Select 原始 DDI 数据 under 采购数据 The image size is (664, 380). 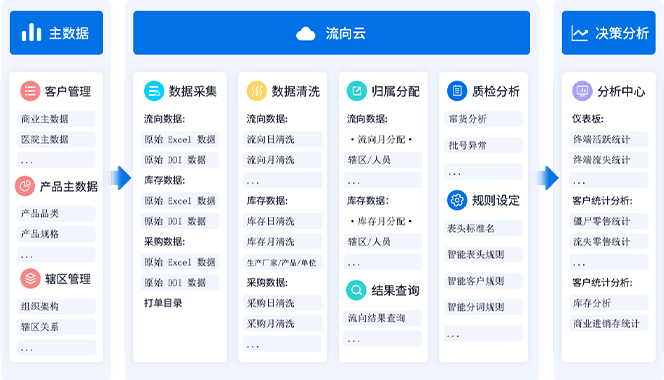[x=180, y=283]
